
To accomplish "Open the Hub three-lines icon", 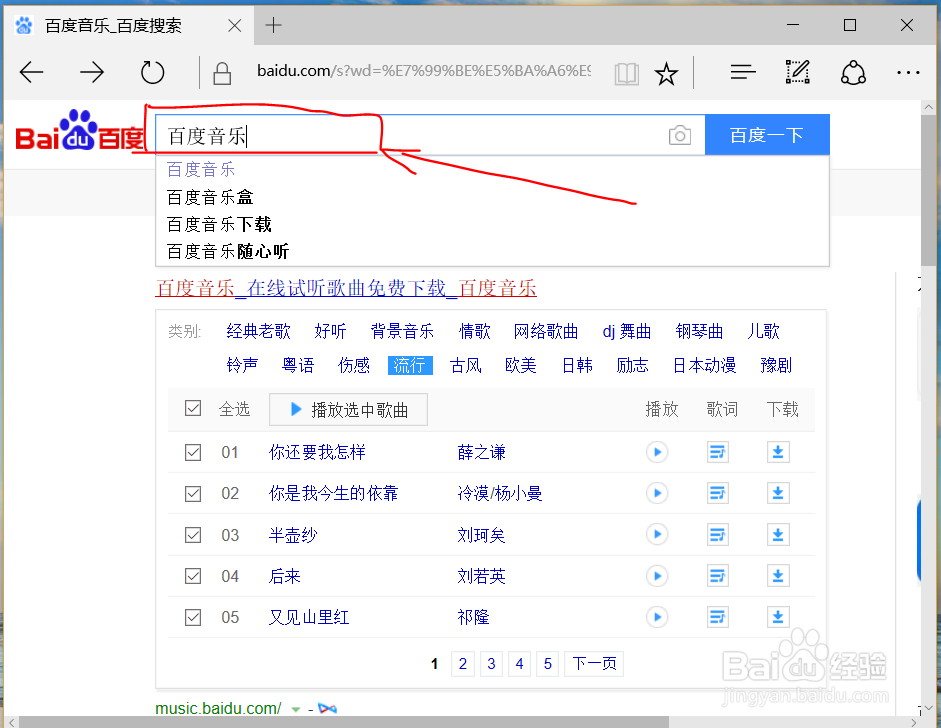I will [x=743, y=73].
